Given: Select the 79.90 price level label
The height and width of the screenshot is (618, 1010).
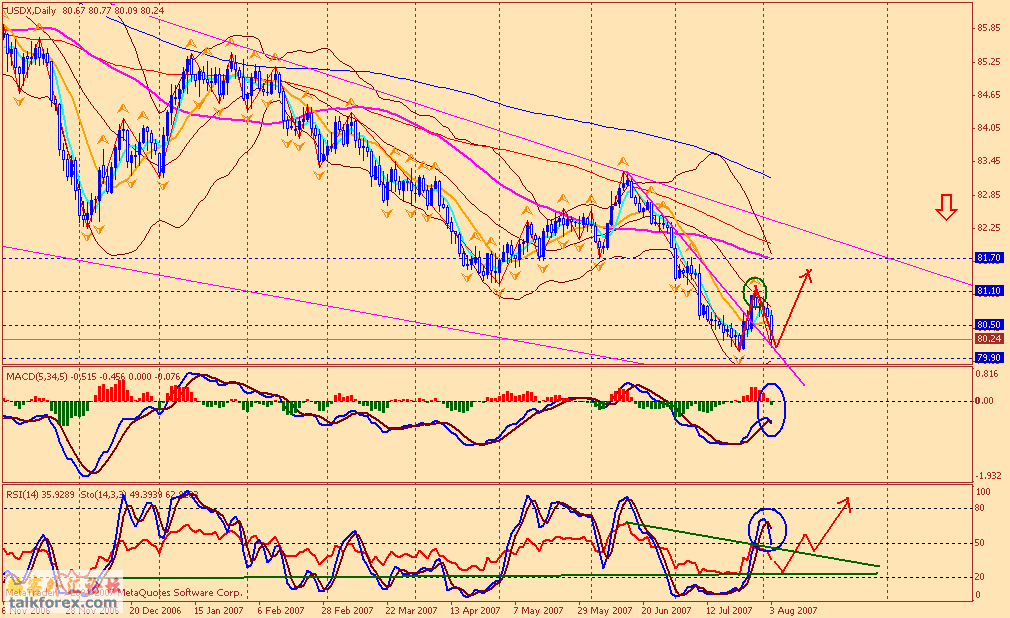Looking at the screenshot, I should 989,358.
